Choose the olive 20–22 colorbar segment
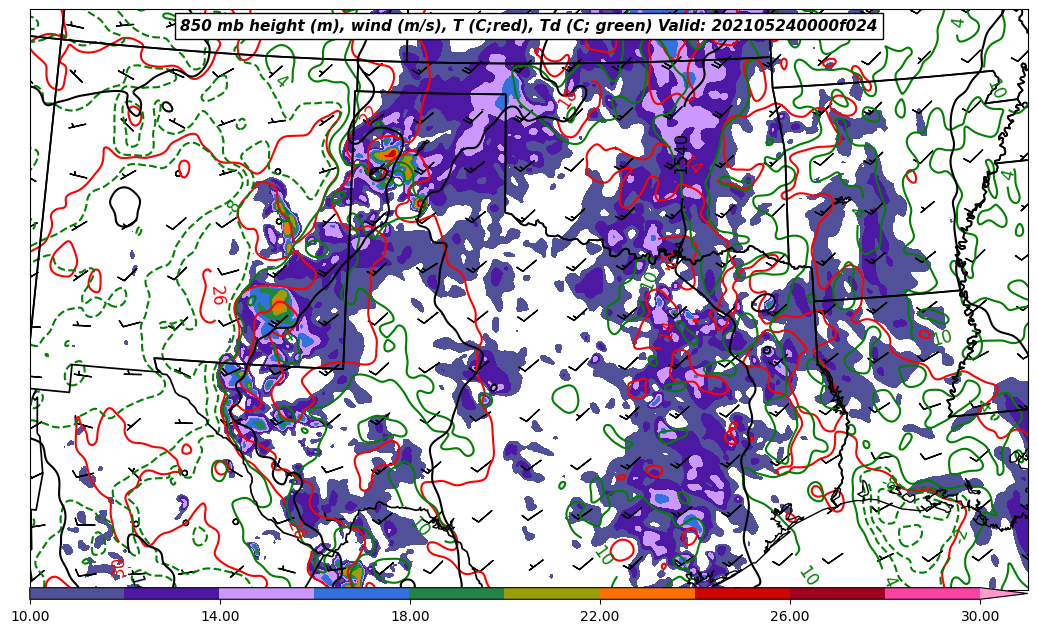Screen dimensions: 1037x633 point(552,593)
